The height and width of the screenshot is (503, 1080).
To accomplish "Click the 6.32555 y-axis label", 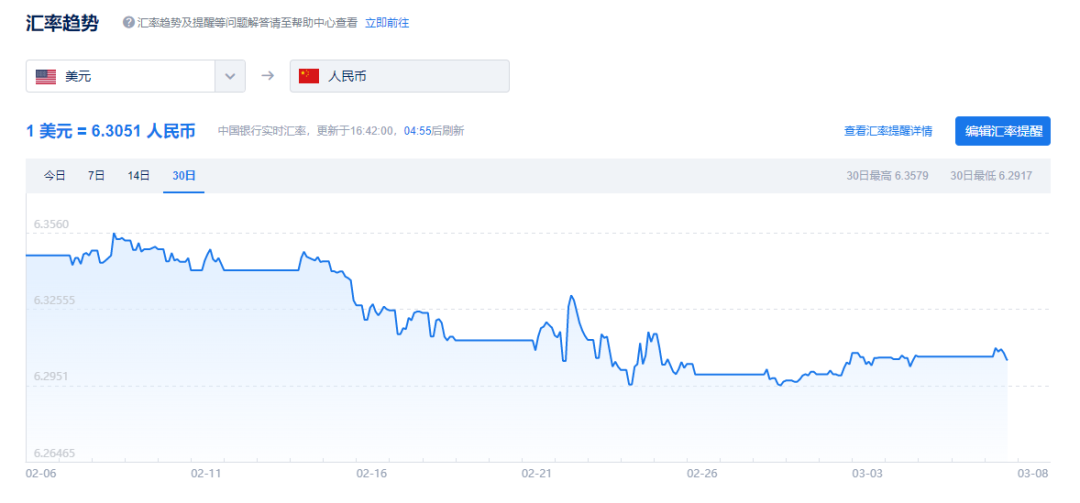I will [x=53, y=300].
